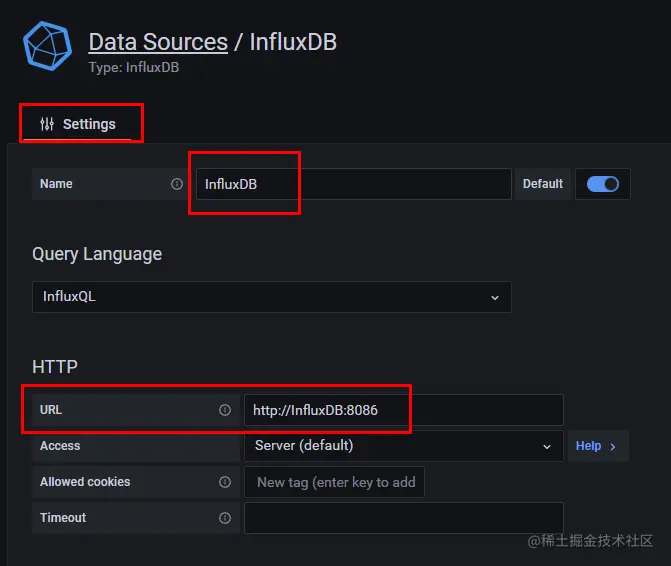The height and width of the screenshot is (566, 671).
Task: Click the Name input field with InfluxDB
Action: [353, 184]
